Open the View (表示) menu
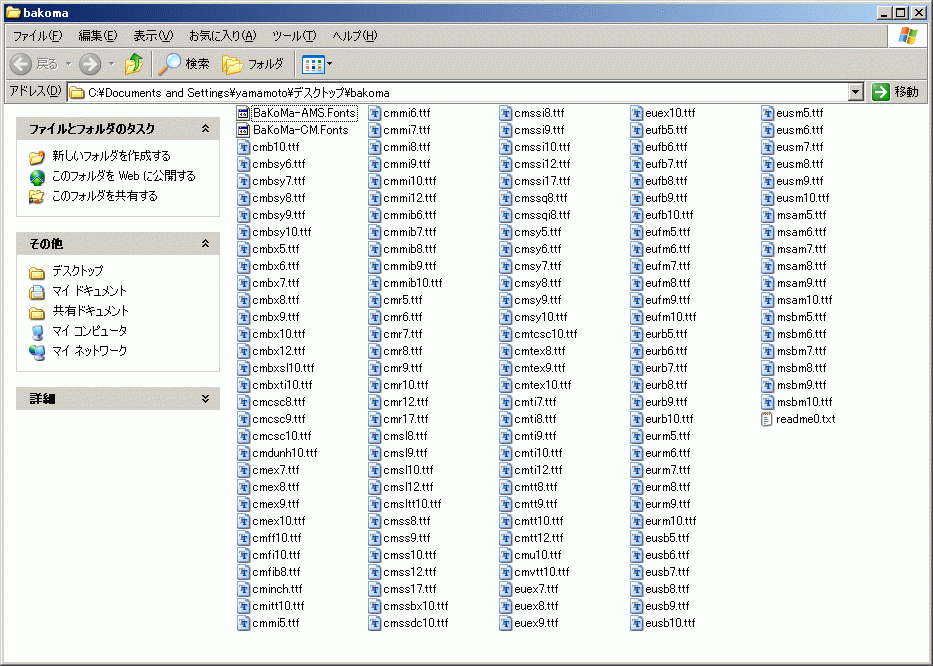The width and height of the screenshot is (933, 666). point(153,36)
